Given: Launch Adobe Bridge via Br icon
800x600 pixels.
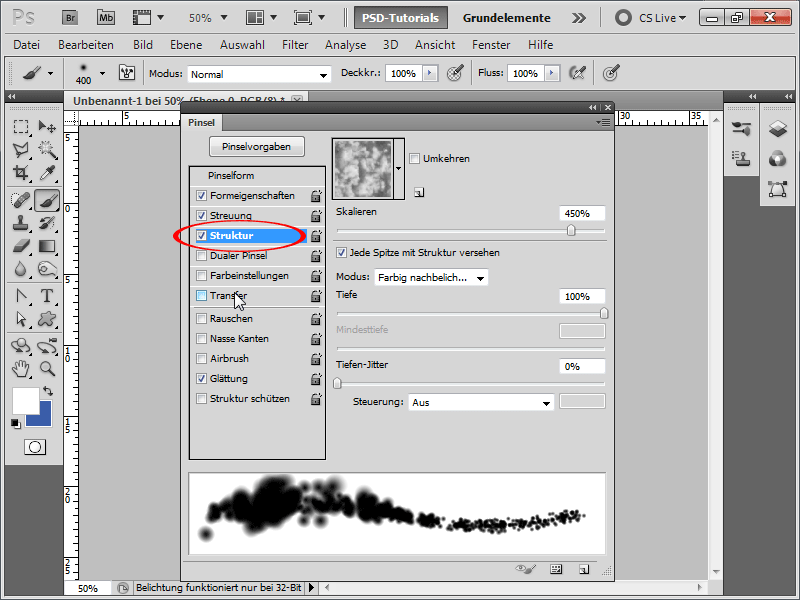Looking at the screenshot, I should (70, 18).
